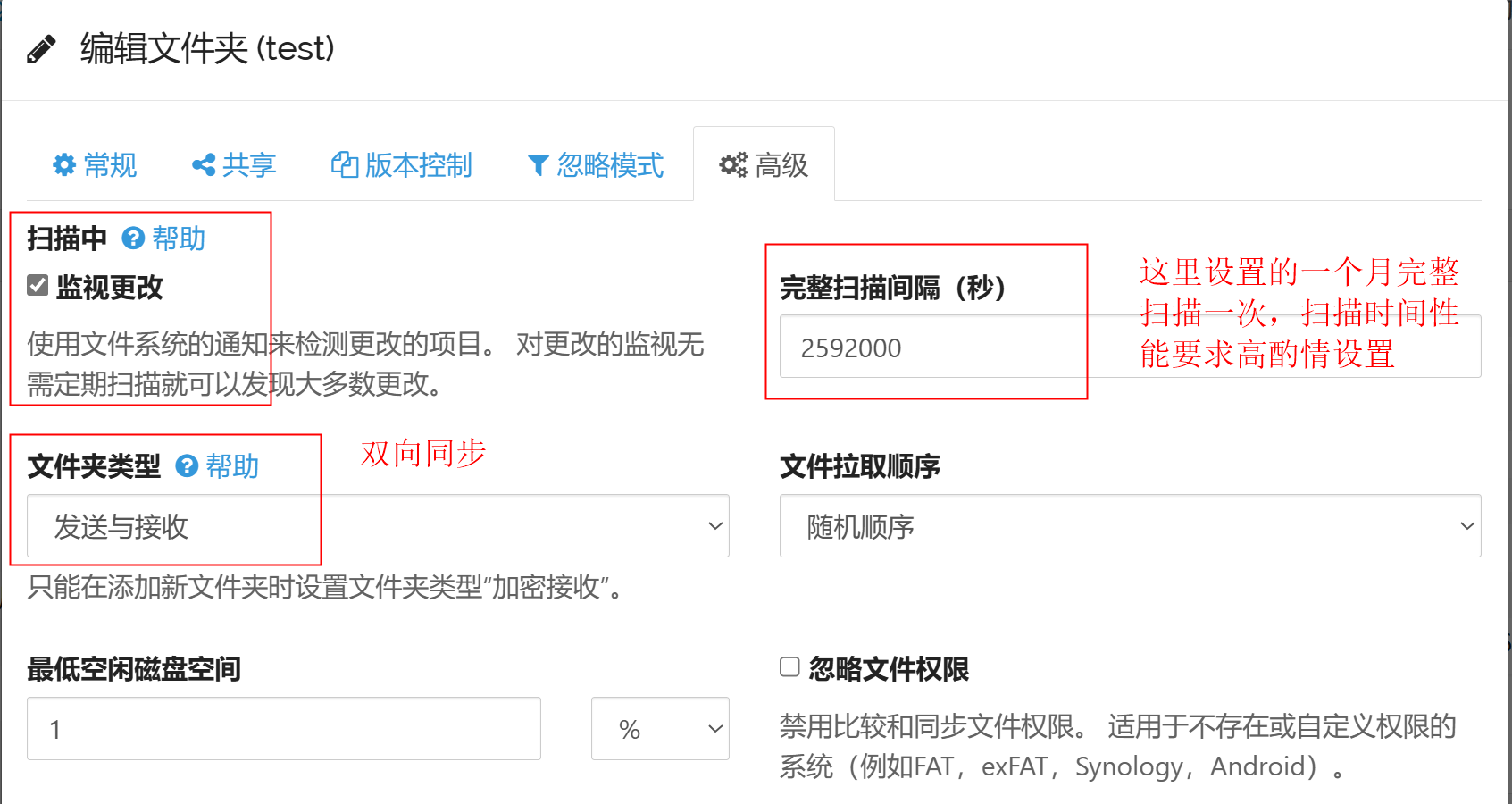Switch to the 版本控制 tab
This screenshot has width=1512, height=804.
[x=418, y=165]
